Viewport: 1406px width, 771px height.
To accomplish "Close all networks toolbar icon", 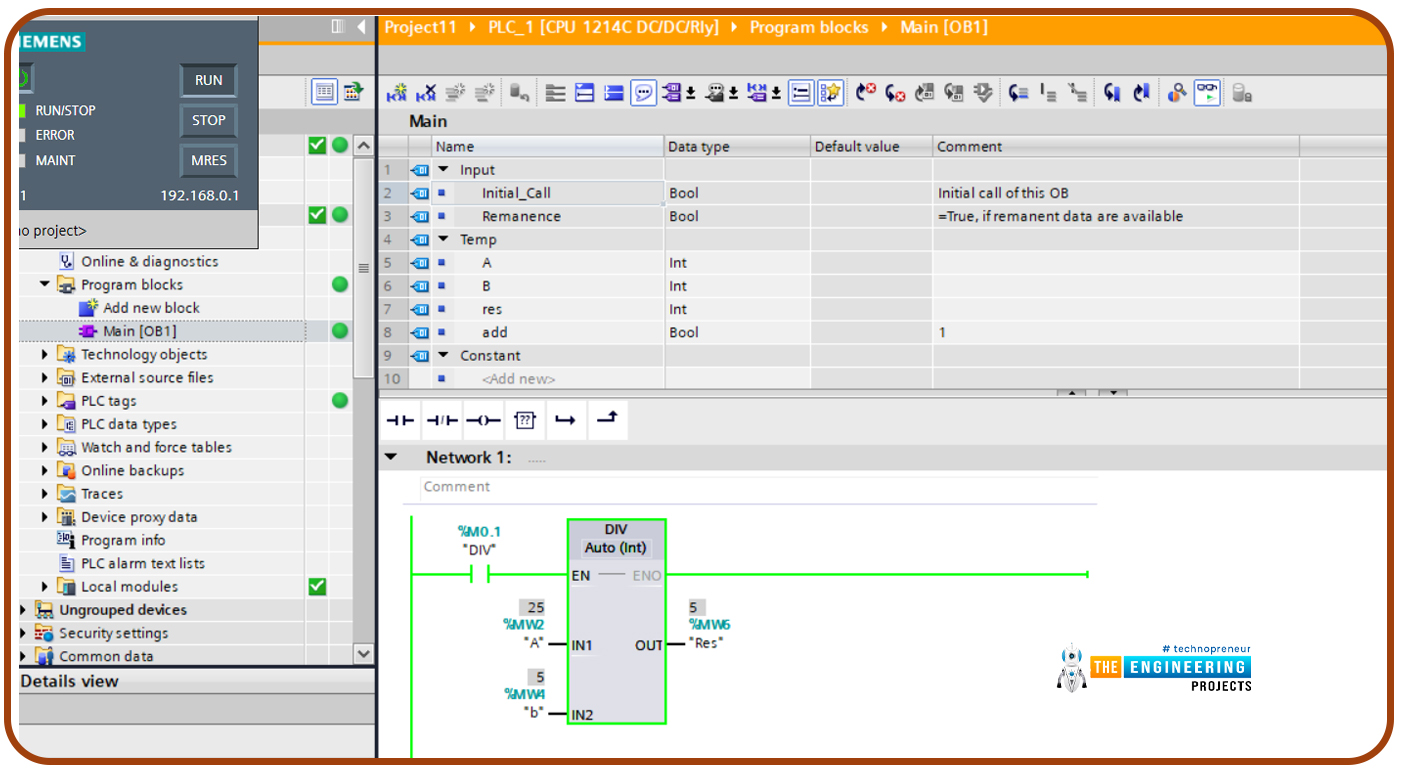I will 614,93.
